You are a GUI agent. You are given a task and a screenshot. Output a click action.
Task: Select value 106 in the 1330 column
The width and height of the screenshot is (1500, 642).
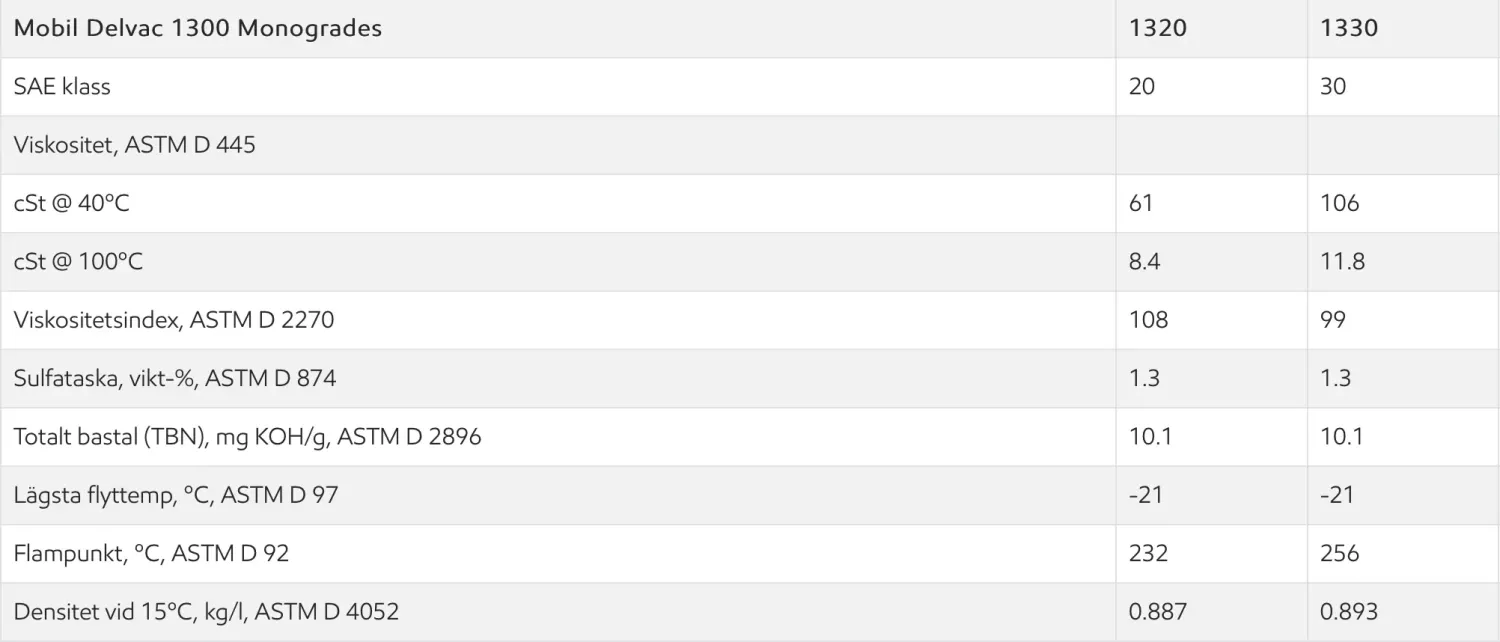(1340, 203)
